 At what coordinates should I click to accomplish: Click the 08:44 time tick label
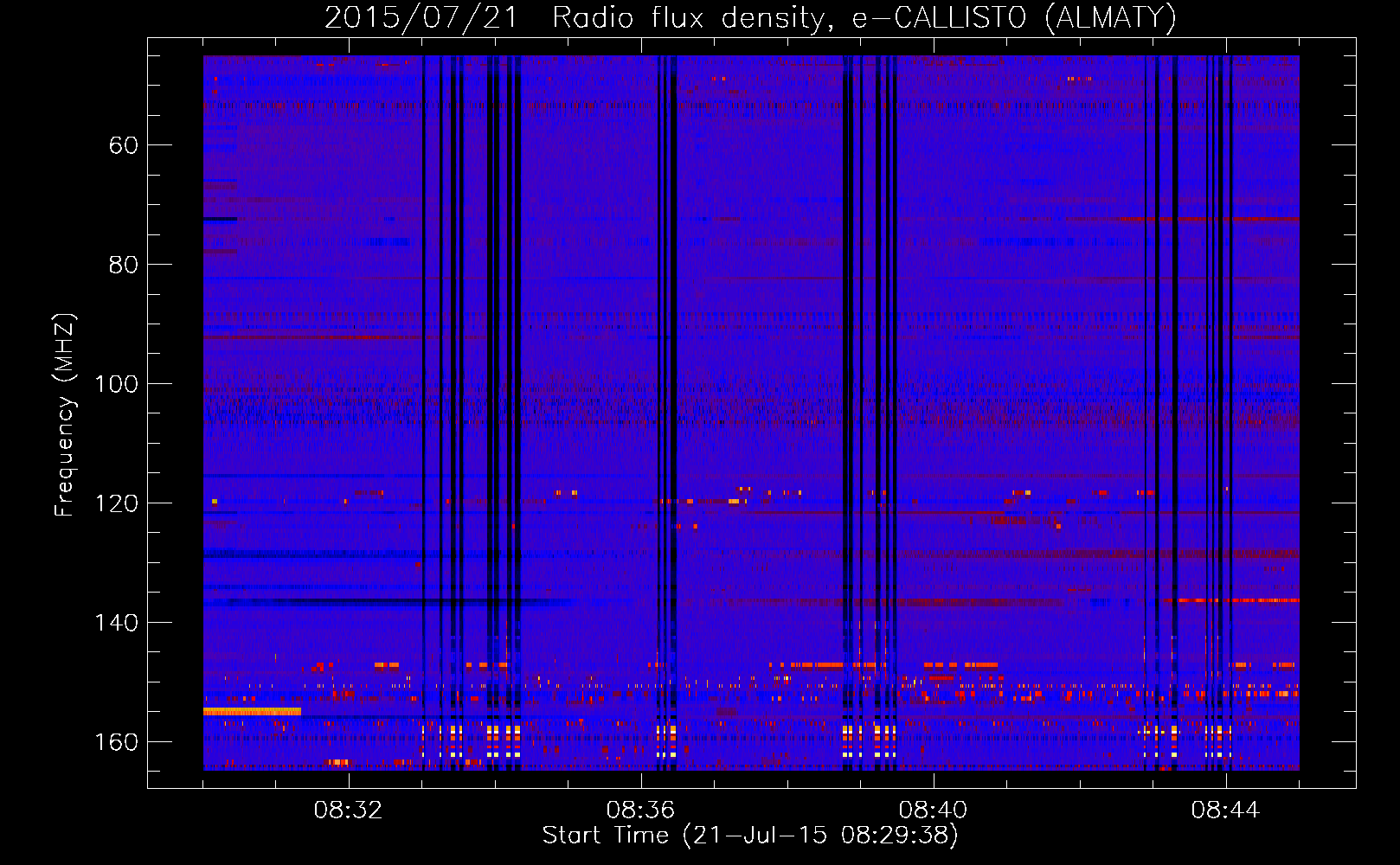[1225, 811]
